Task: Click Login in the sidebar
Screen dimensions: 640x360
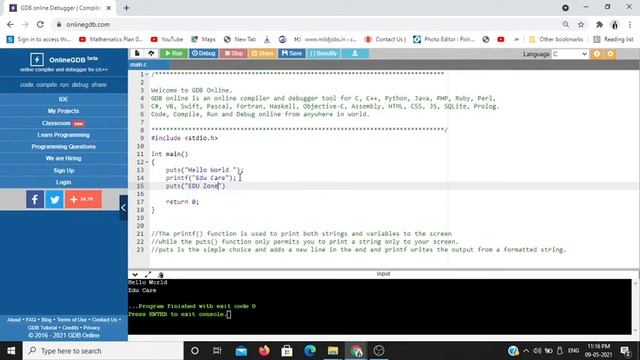Action: [63, 182]
